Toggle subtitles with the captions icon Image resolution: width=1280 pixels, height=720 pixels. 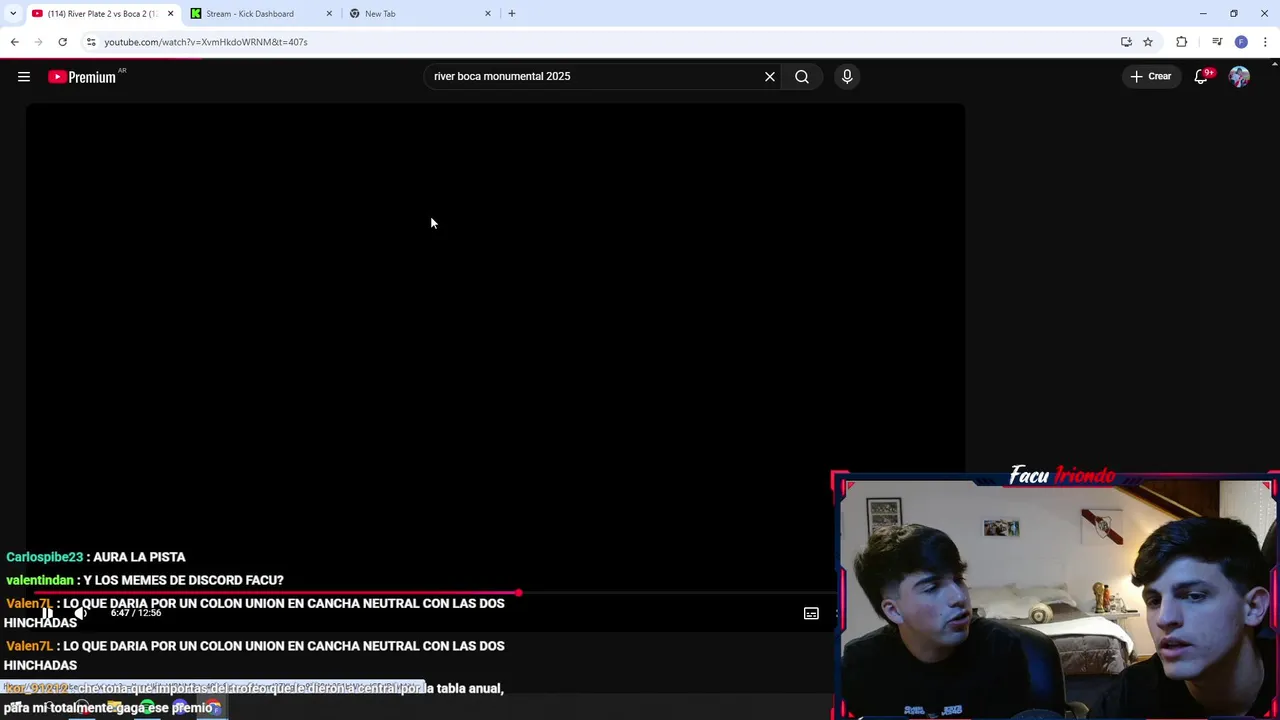(811, 613)
